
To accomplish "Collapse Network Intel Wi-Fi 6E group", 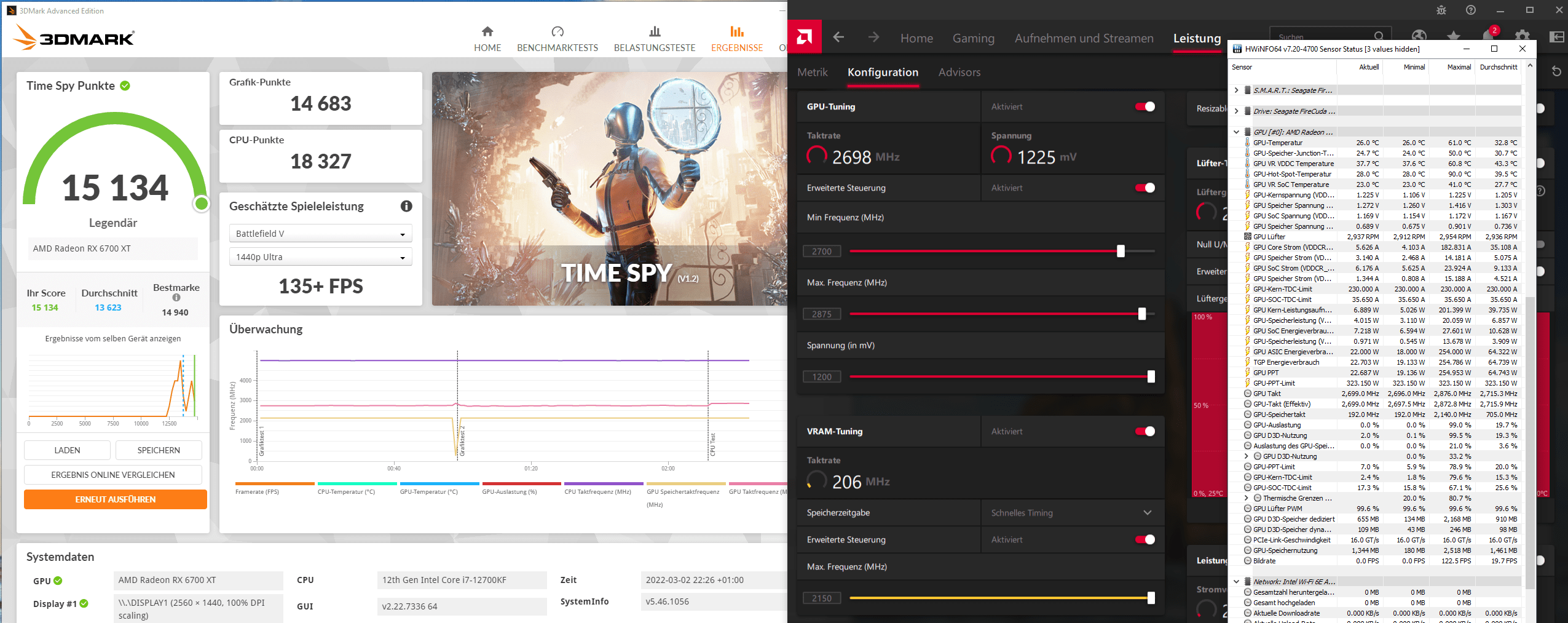I will (1237, 582).
